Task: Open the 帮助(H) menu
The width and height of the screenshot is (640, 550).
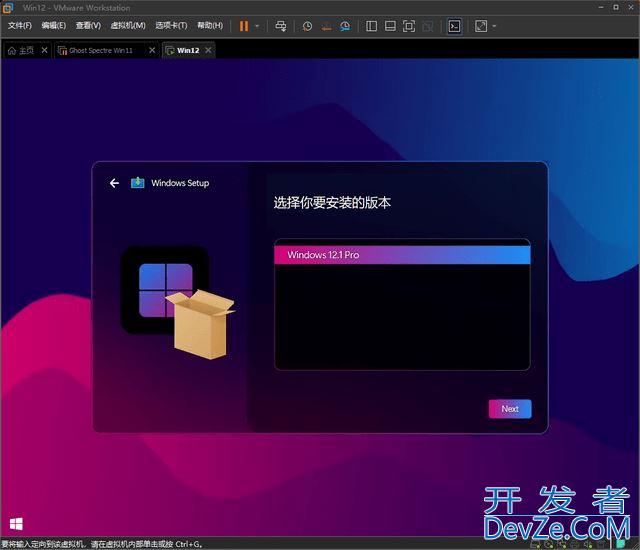Action: point(210,25)
